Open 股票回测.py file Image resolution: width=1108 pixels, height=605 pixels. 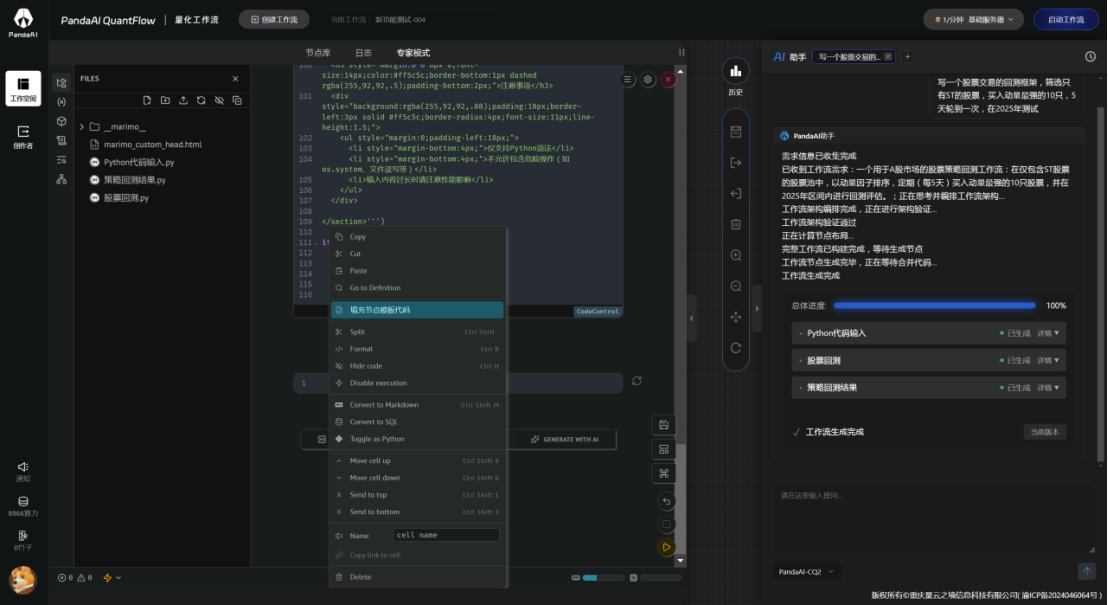(126, 198)
